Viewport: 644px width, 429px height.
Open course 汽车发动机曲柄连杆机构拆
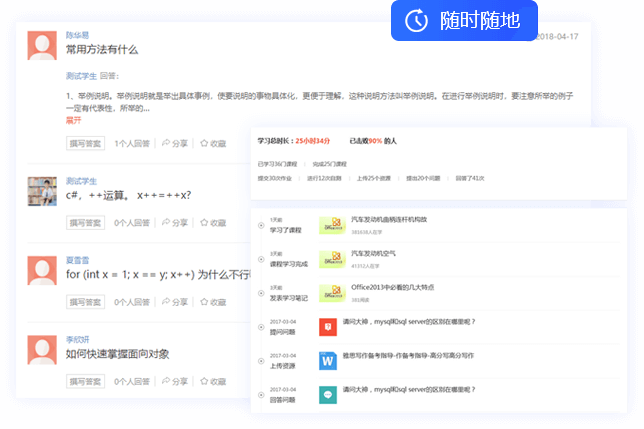389,219
